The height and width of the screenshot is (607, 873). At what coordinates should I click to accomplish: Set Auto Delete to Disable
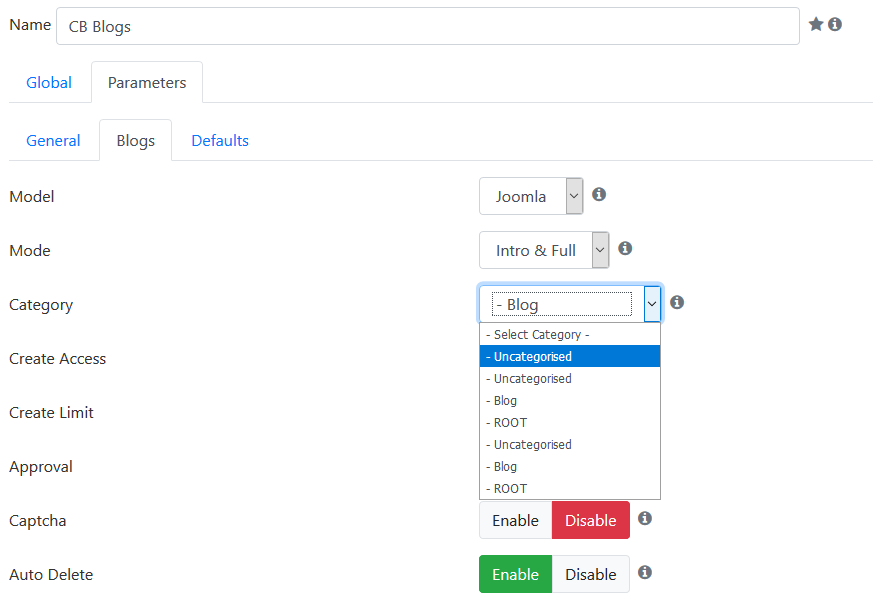coord(591,574)
